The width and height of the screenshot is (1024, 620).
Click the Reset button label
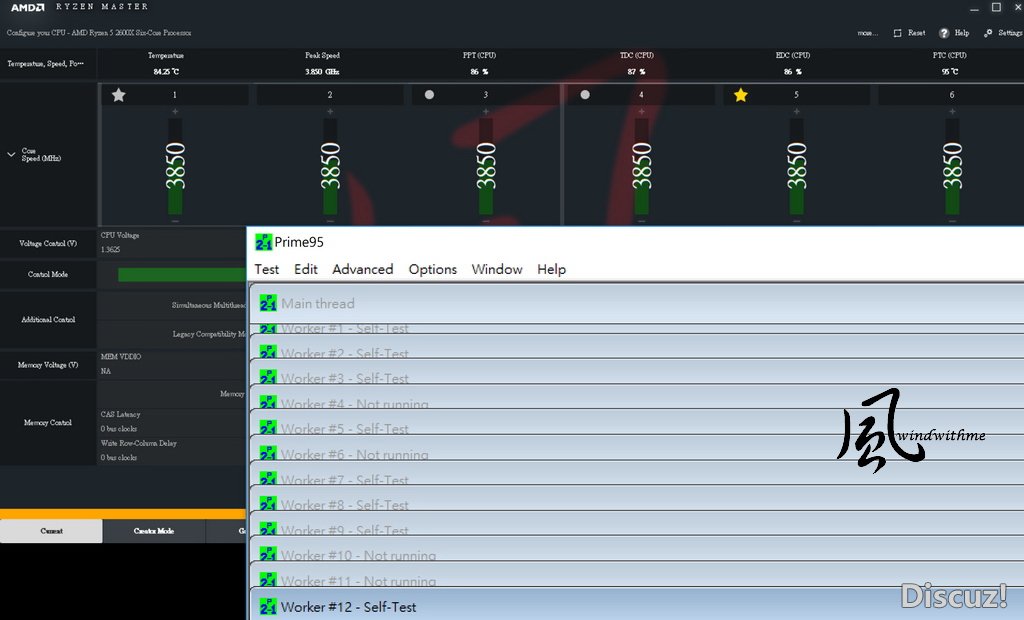point(916,33)
